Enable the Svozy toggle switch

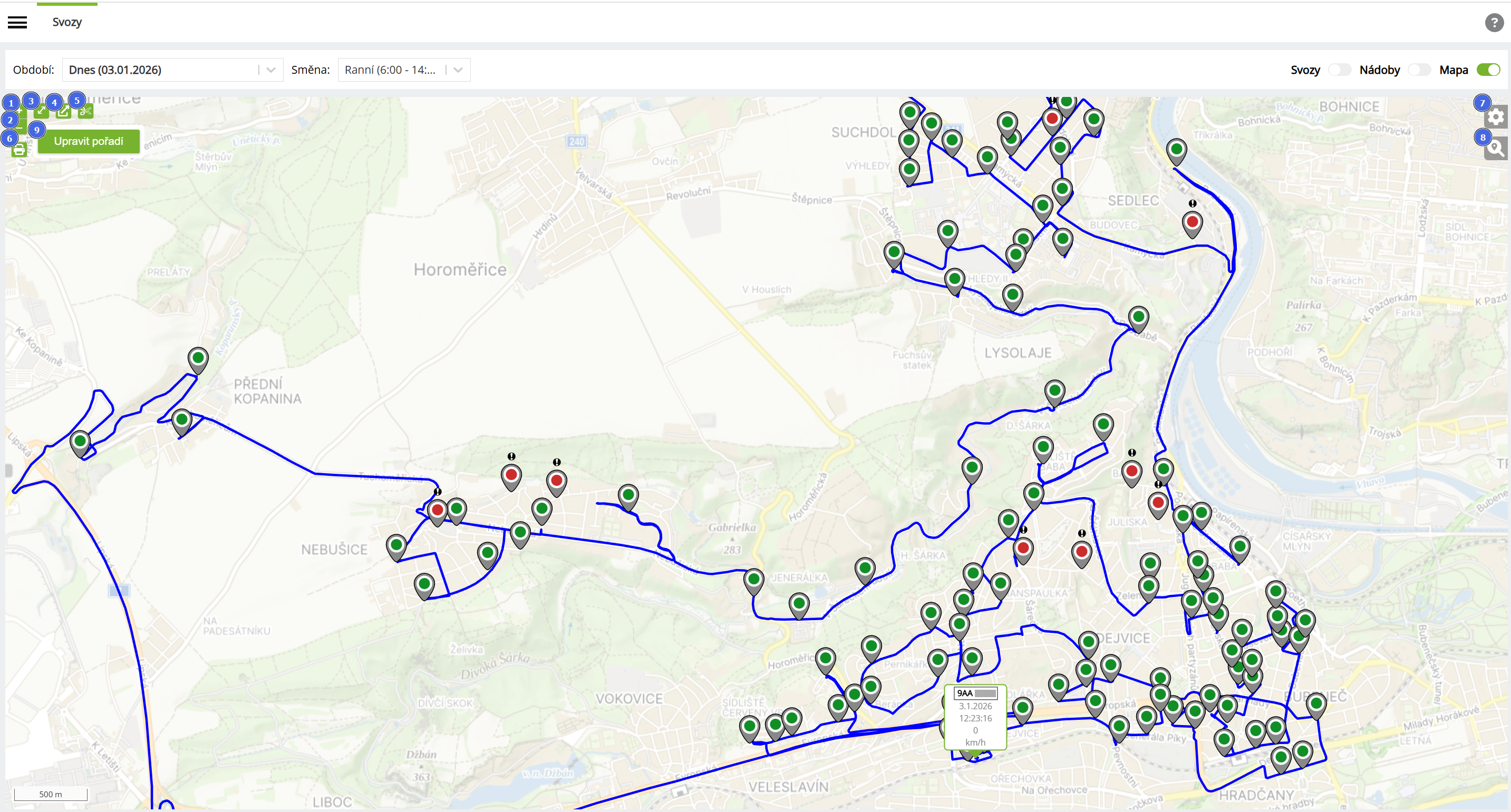(x=1339, y=70)
